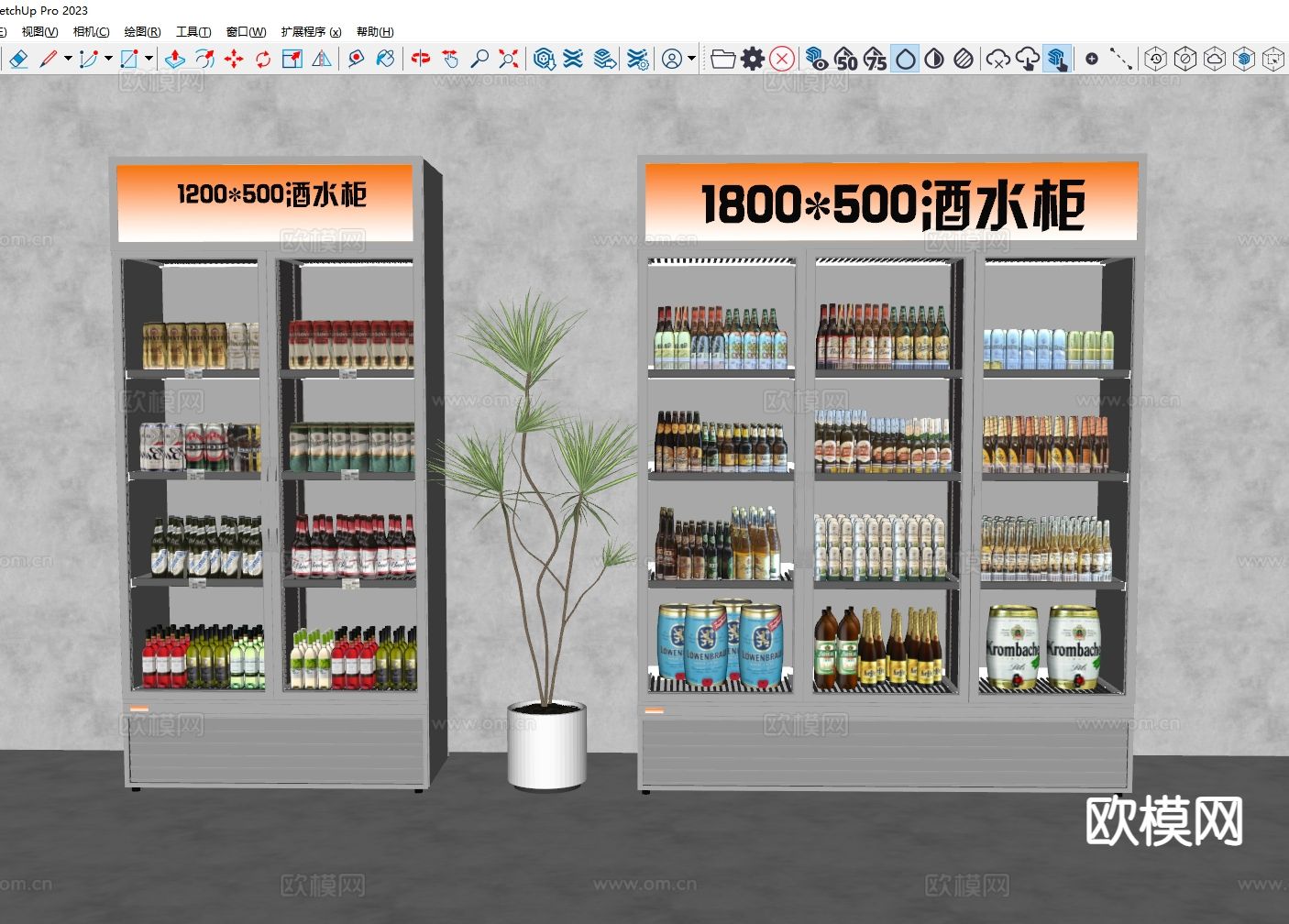Select the Paint Bucket tool
This screenshot has height=924, width=1289.
point(387,58)
